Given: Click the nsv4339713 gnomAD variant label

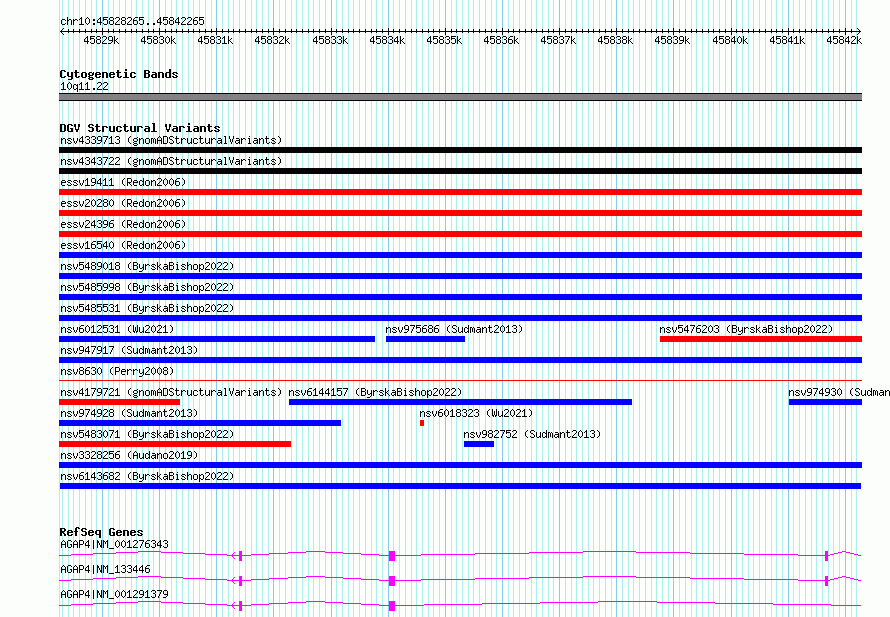Looking at the screenshot, I should click(x=171, y=140).
